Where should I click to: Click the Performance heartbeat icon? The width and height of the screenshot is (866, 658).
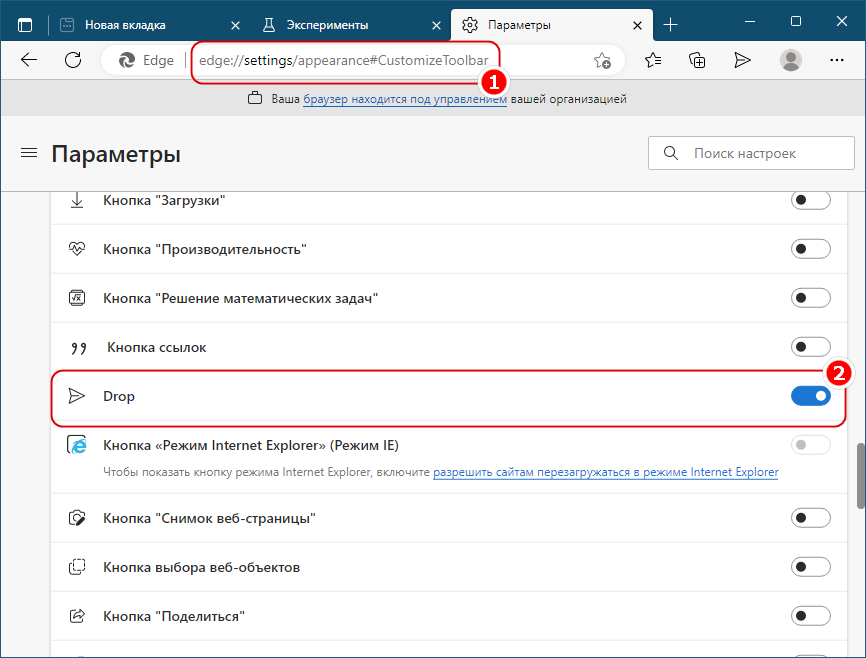coord(77,249)
